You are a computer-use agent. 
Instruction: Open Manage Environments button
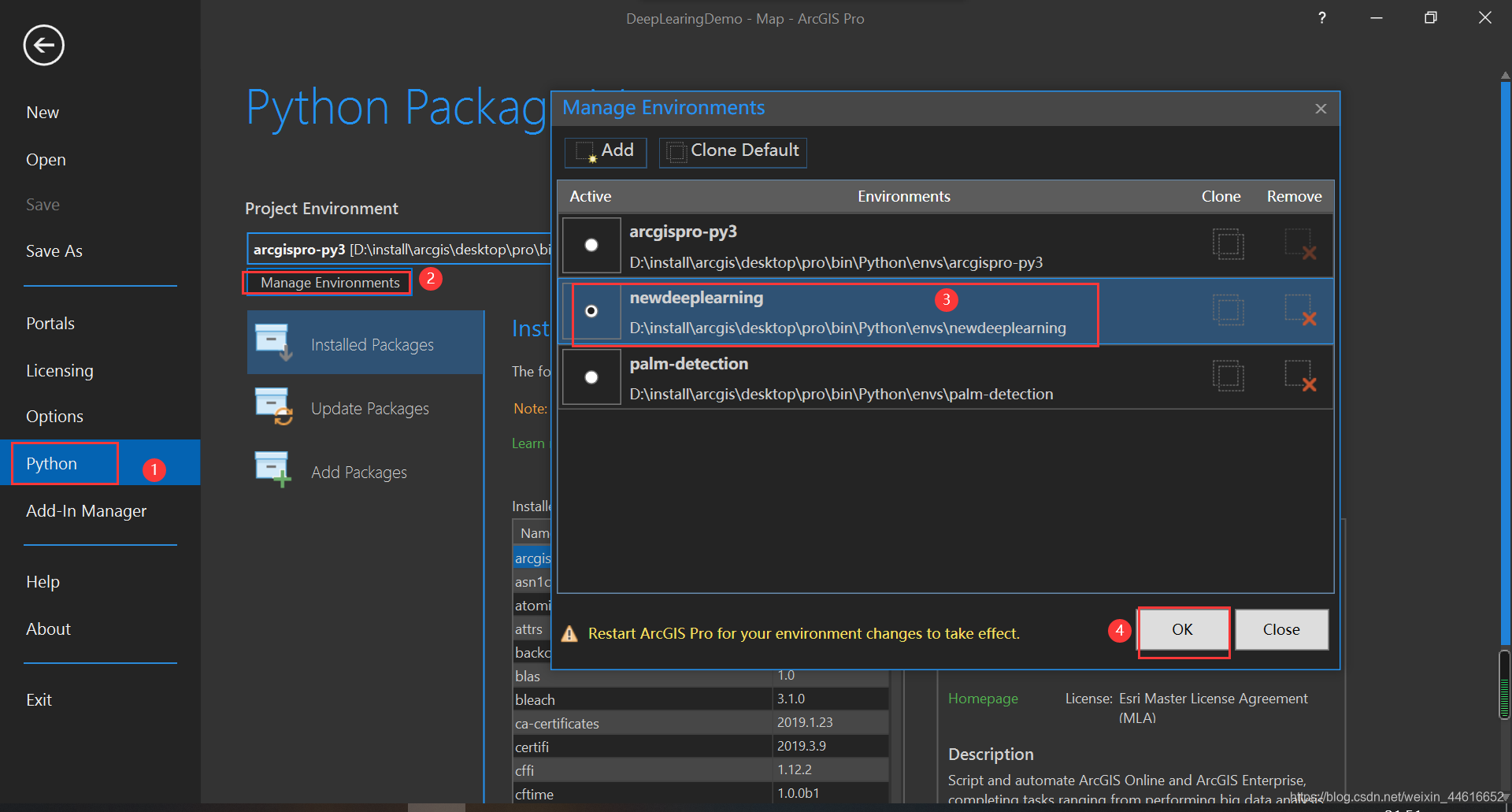click(330, 283)
